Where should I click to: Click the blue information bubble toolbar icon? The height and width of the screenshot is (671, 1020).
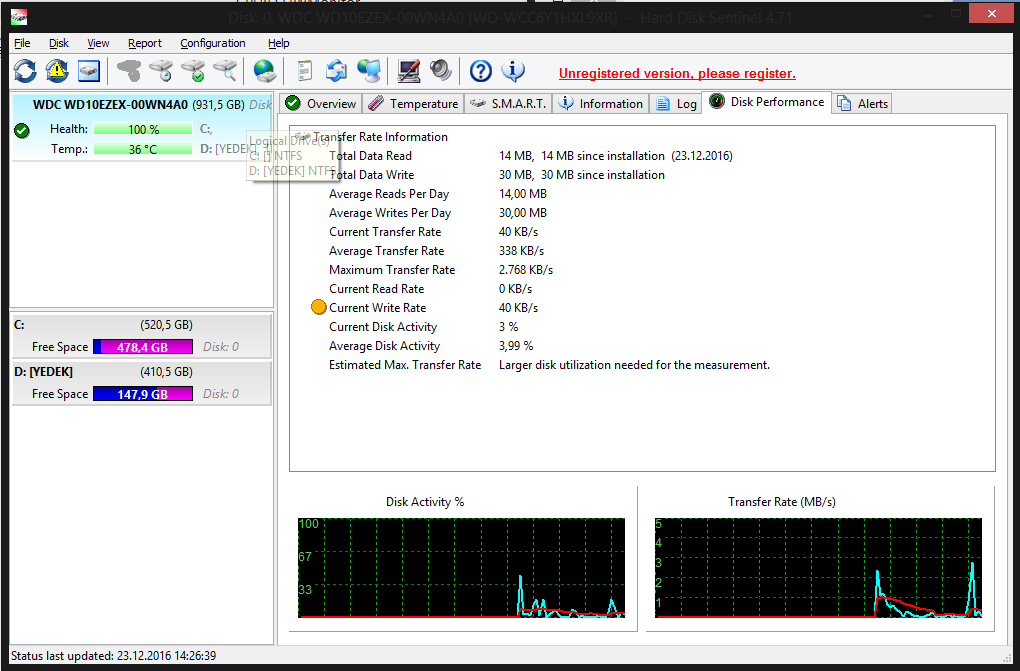pos(513,70)
